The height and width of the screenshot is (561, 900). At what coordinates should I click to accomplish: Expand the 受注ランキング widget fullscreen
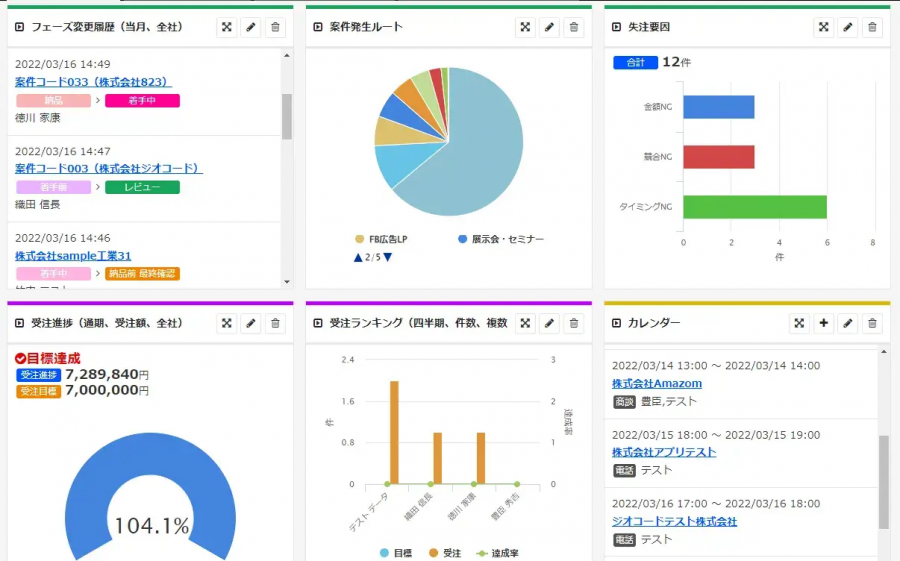pyautogui.click(x=525, y=323)
